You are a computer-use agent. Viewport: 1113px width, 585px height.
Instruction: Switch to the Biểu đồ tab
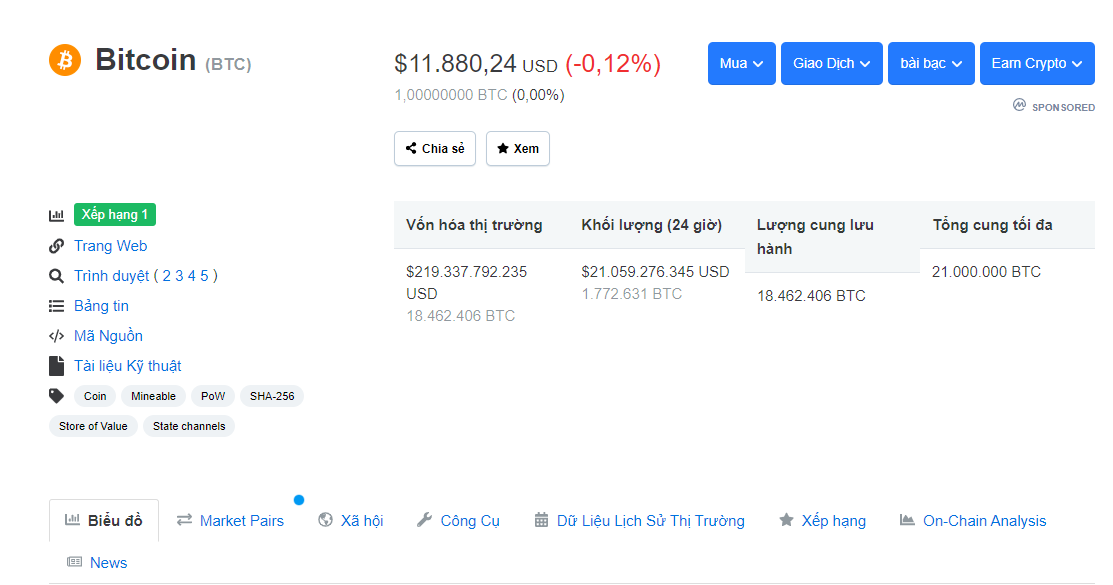pos(104,520)
